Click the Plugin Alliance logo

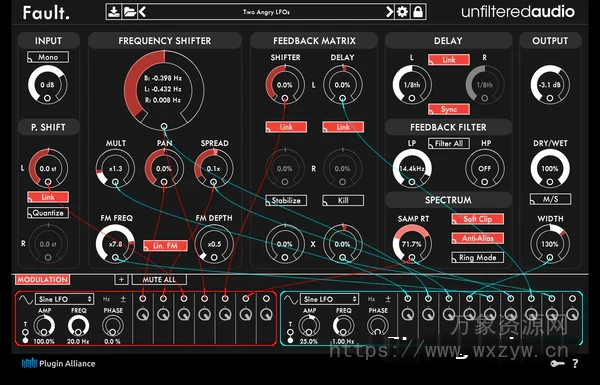tap(58, 363)
